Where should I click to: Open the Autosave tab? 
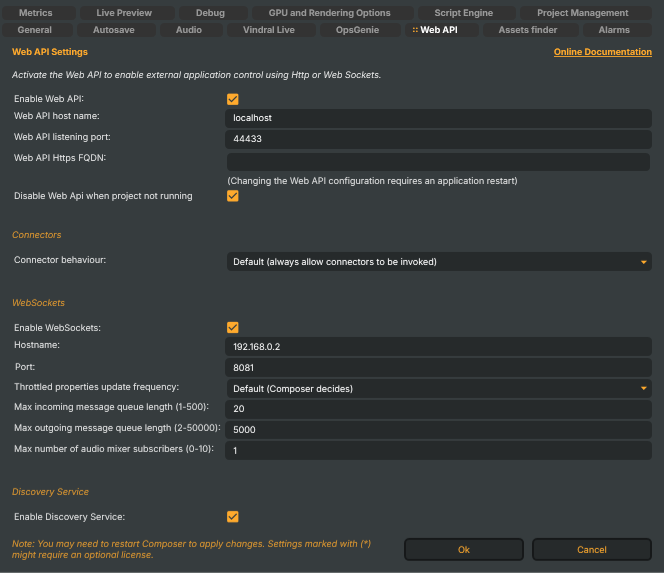(x=114, y=30)
